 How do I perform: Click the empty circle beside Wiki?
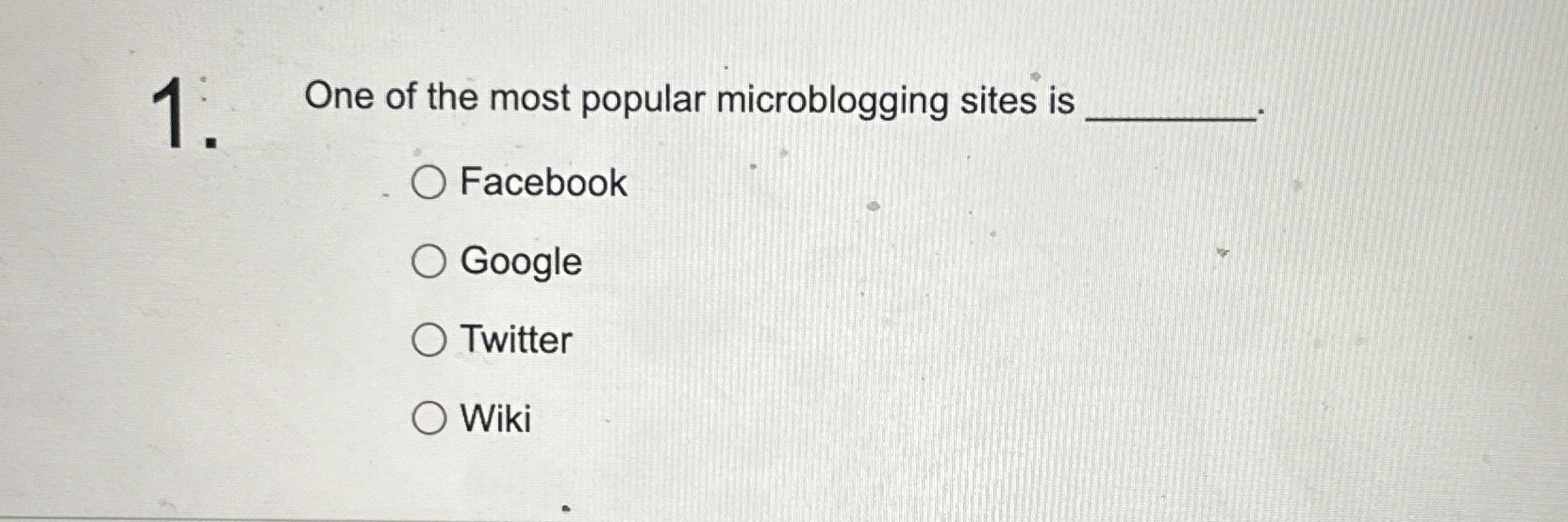430,419
